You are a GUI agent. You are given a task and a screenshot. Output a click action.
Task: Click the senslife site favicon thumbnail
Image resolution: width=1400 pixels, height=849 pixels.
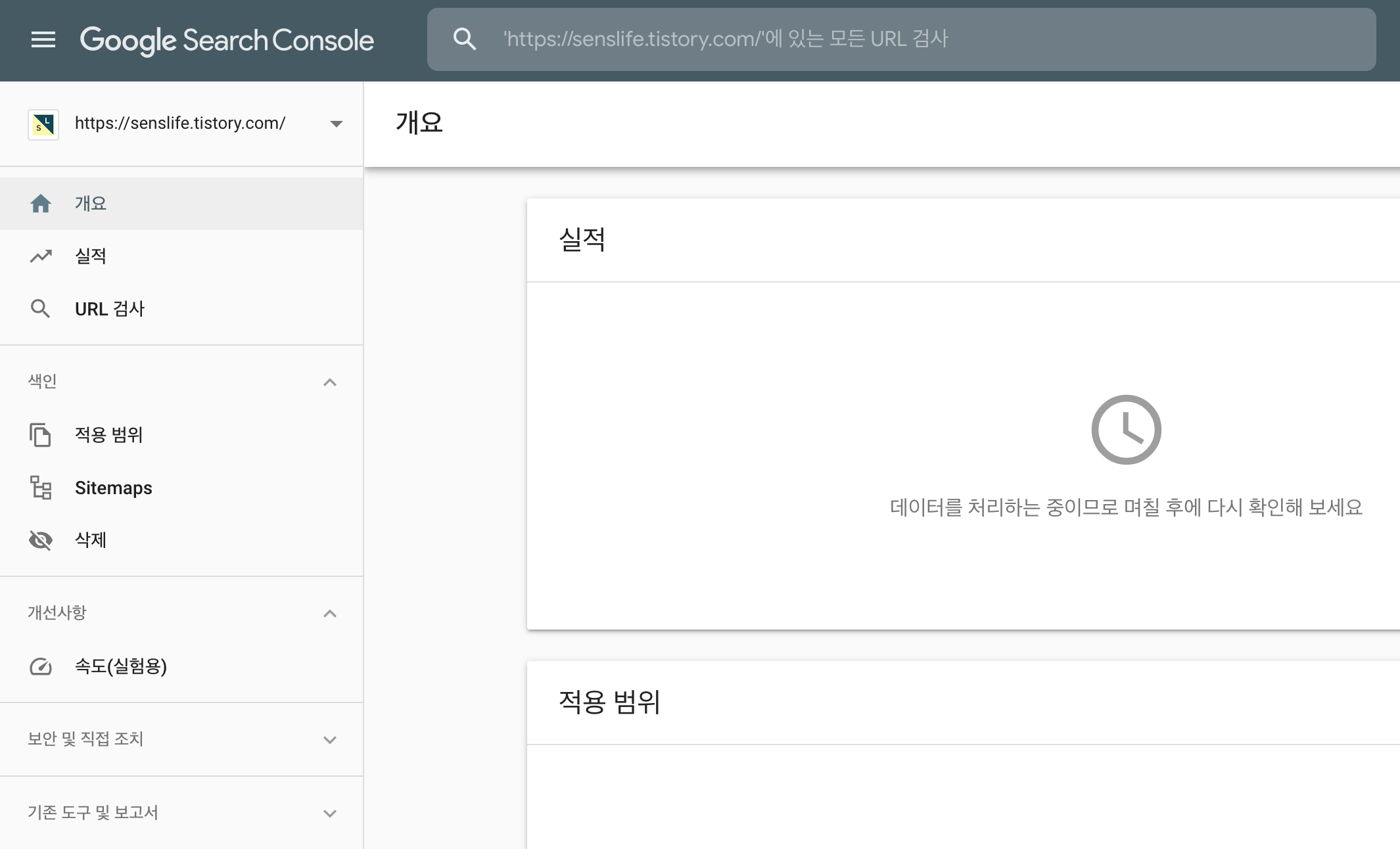(43, 124)
